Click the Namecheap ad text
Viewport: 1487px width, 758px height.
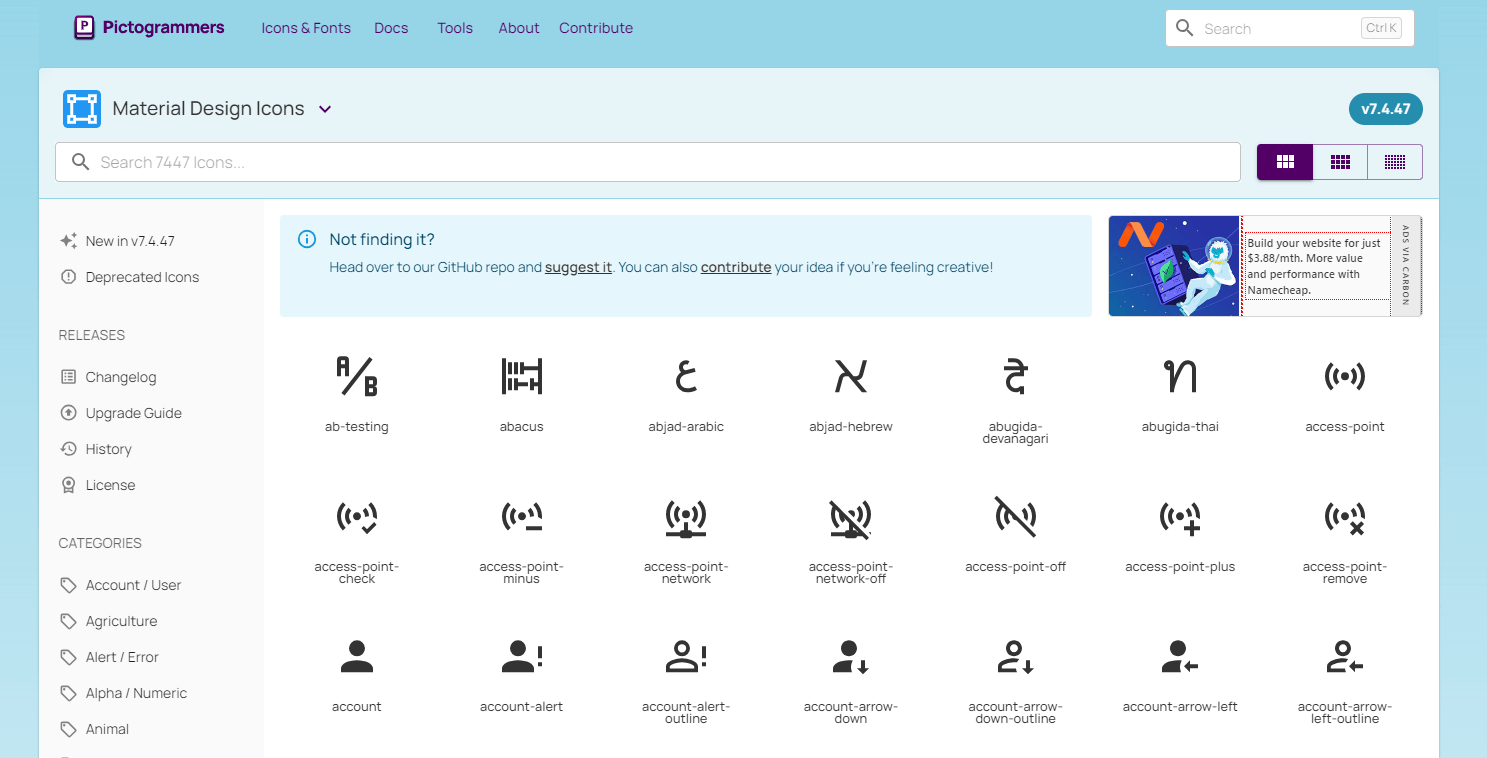coord(1315,266)
